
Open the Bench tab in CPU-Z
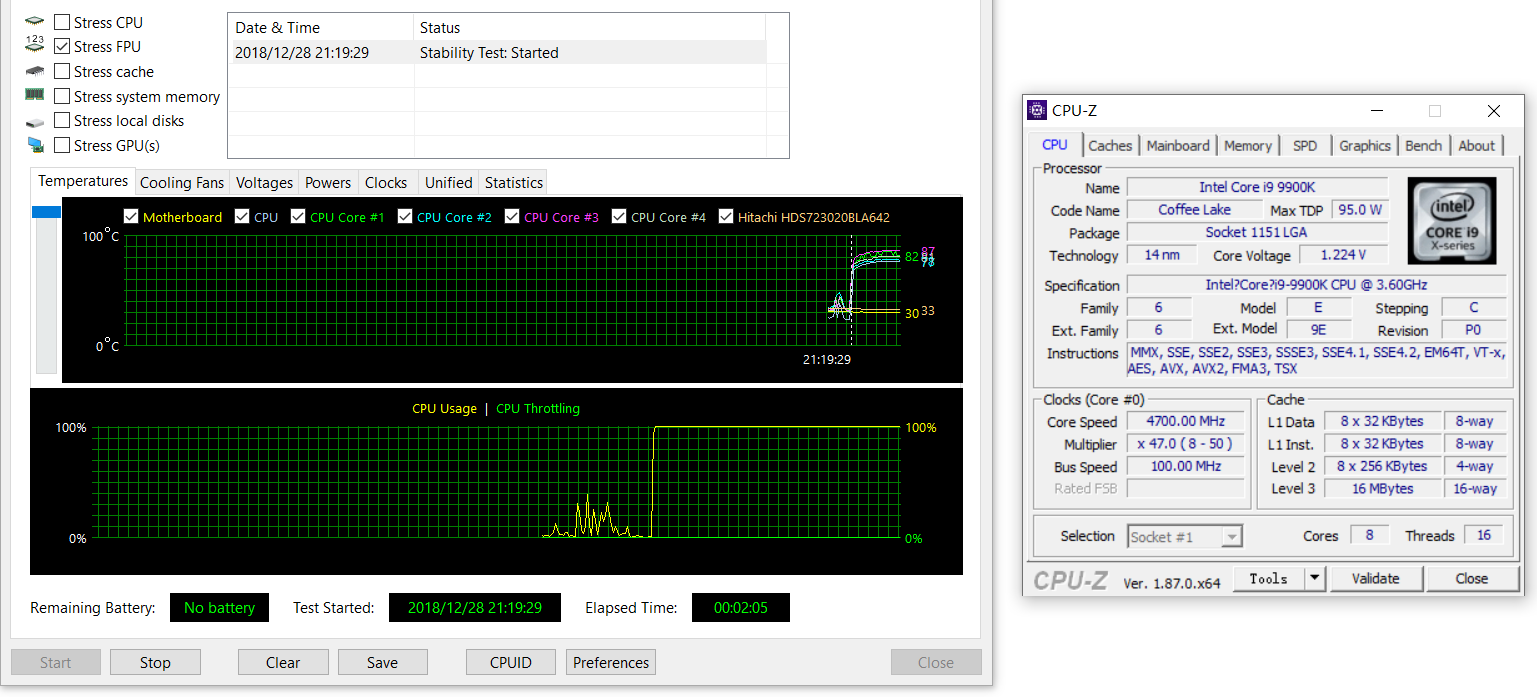pyautogui.click(x=1423, y=146)
